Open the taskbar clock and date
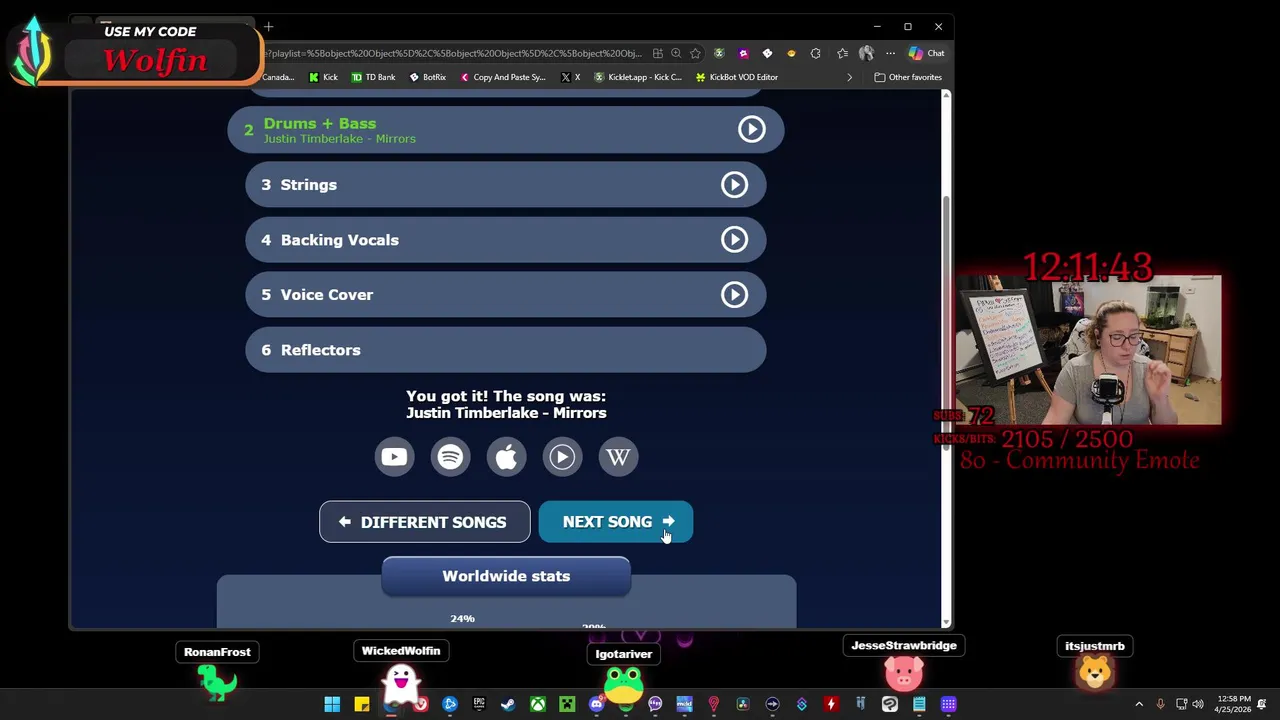 coord(1233,704)
